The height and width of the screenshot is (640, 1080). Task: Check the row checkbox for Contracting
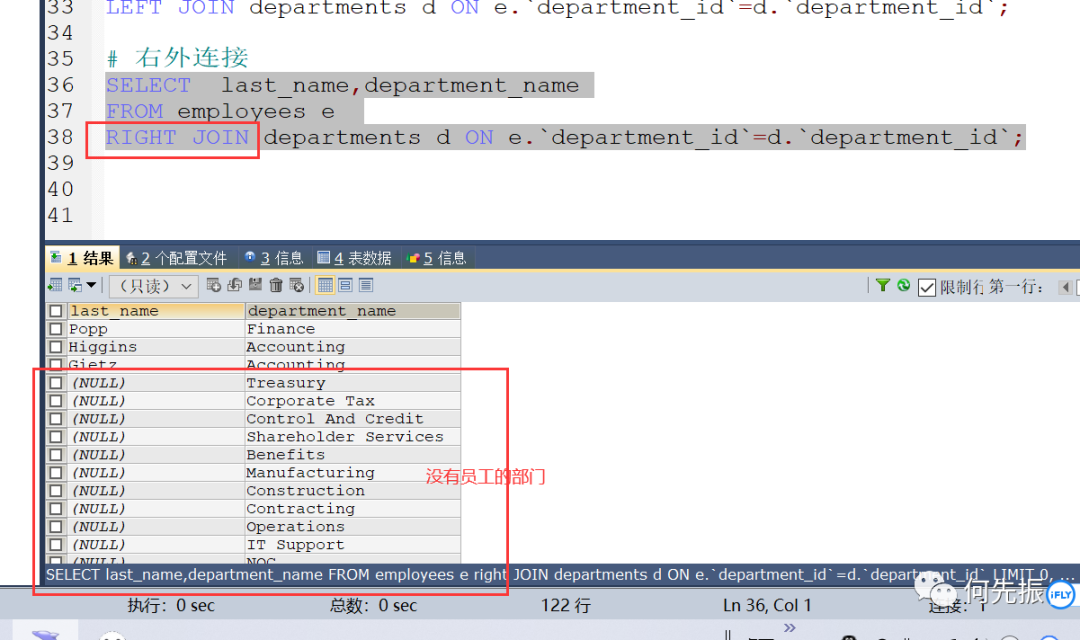pos(56,508)
